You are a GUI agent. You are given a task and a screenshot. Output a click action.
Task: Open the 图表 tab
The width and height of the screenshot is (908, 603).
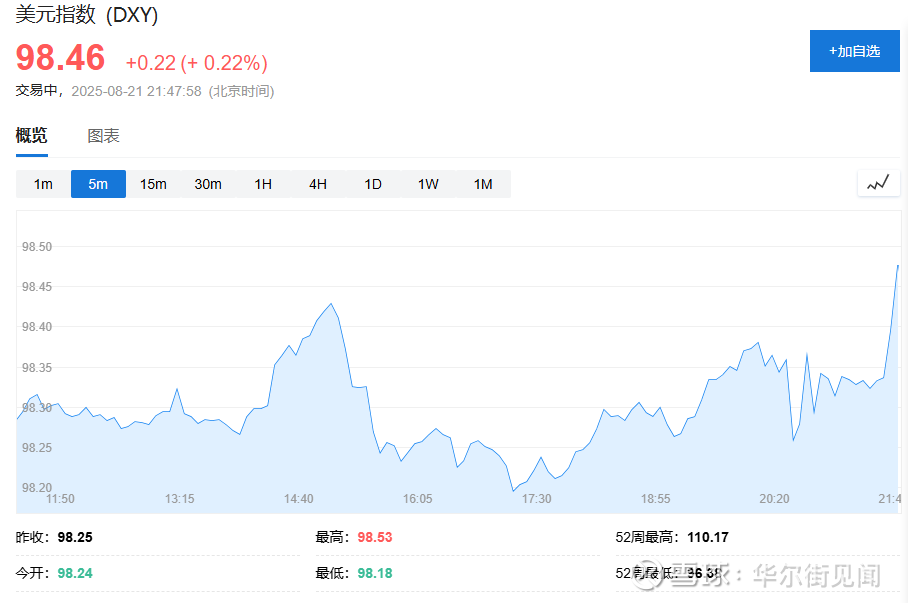tap(103, 136)
